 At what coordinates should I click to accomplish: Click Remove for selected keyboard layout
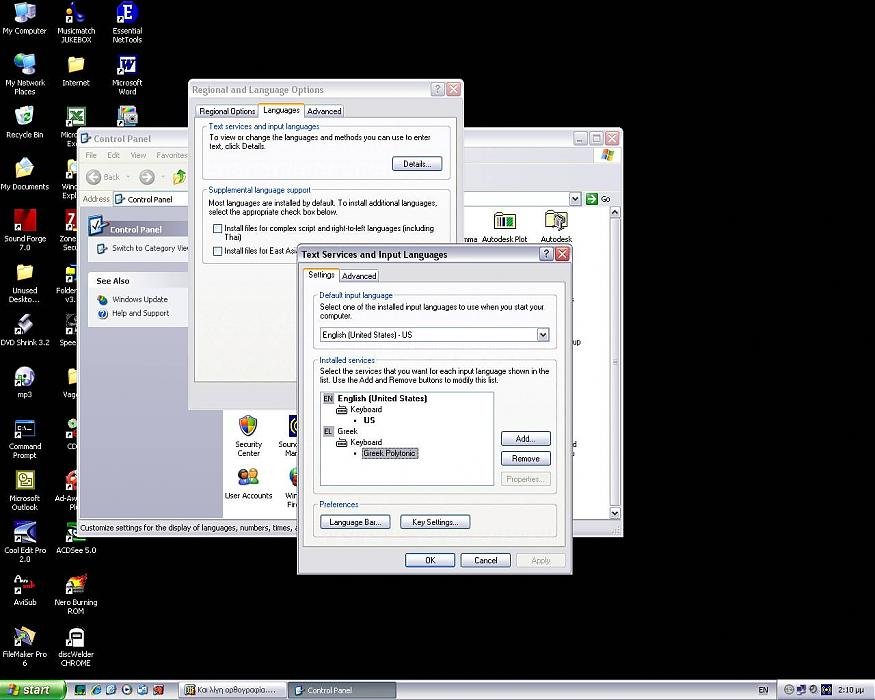pos(525,458)
